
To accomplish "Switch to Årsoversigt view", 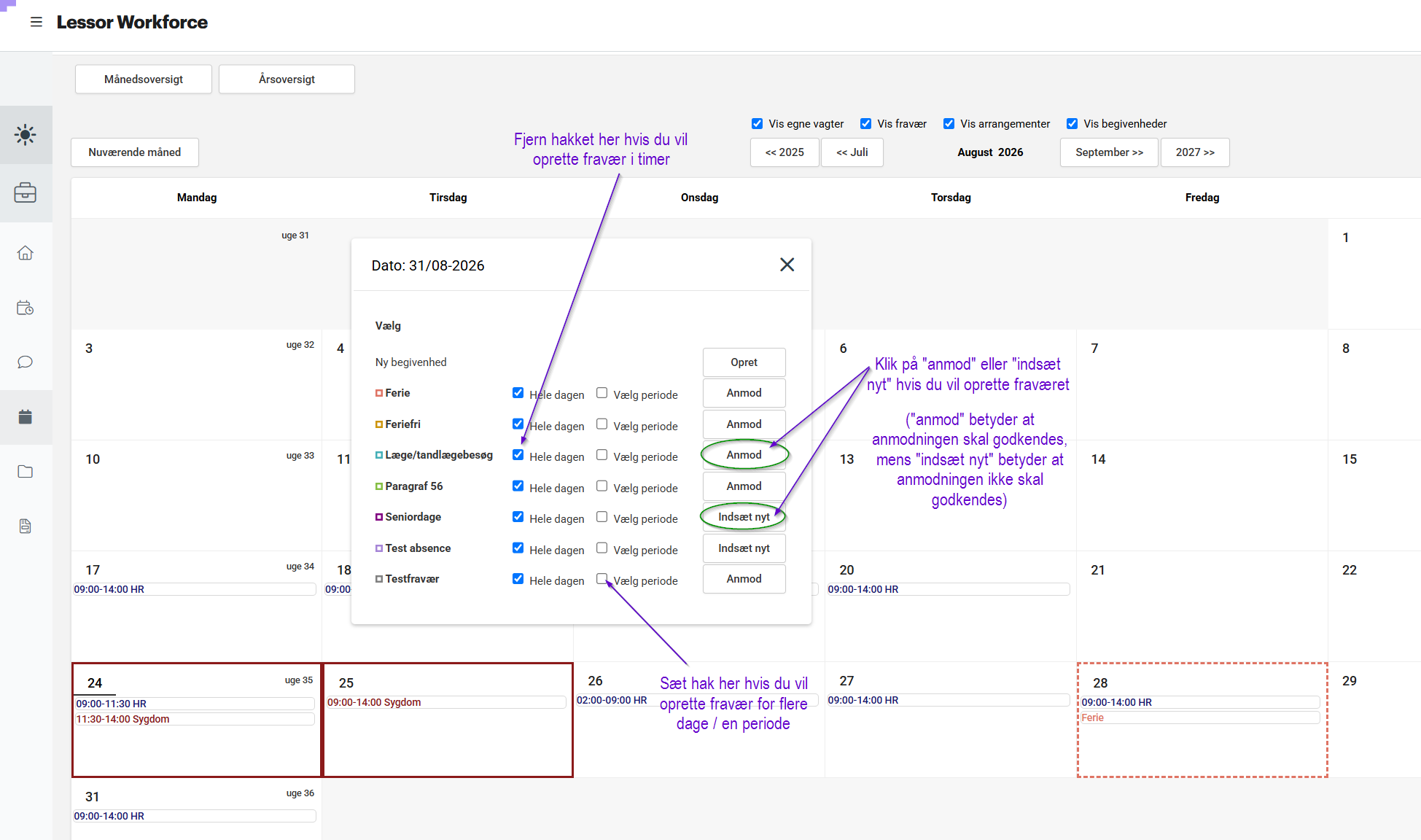I will (287, 79).
